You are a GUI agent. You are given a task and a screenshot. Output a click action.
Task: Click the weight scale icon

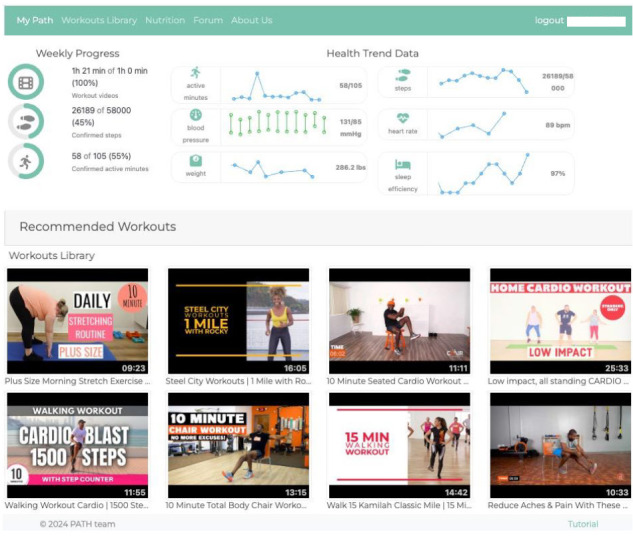coord(195,161)
